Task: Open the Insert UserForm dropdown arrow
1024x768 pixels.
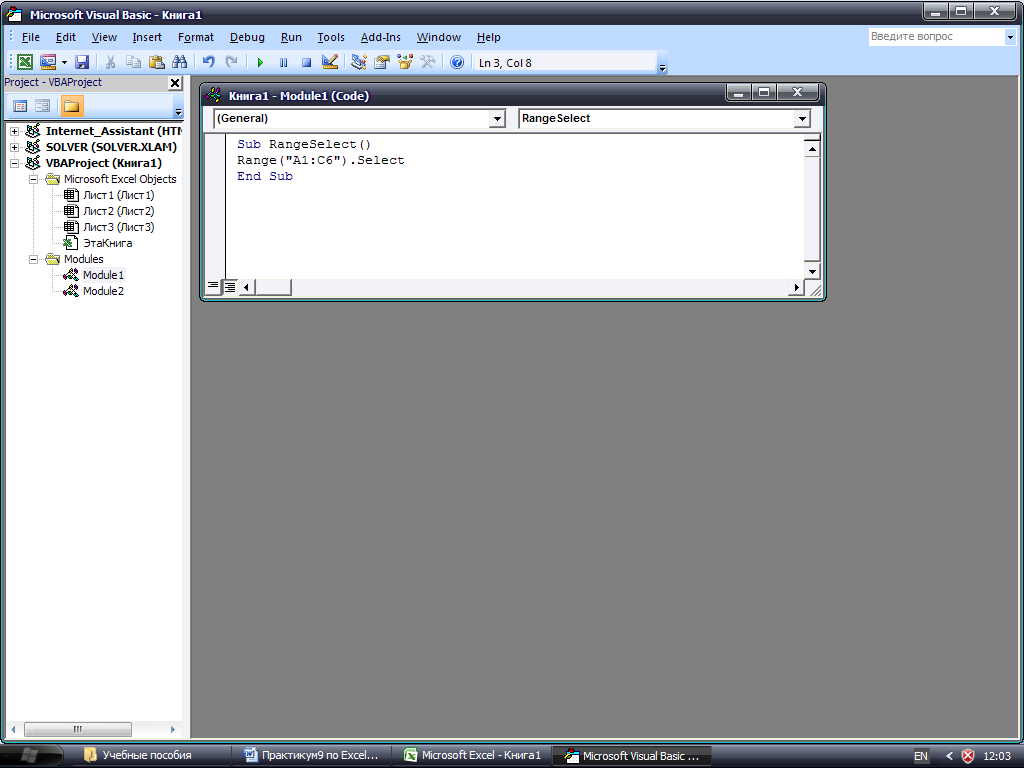Action: click(64, 63)
